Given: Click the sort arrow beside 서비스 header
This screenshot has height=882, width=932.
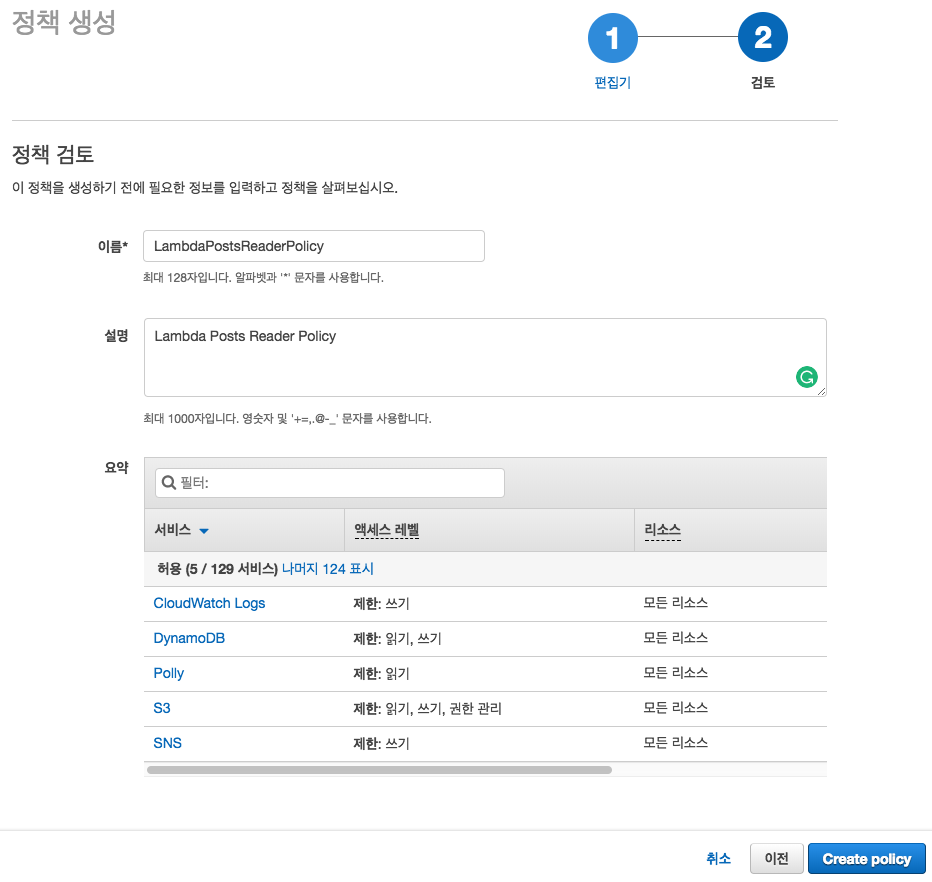Looking at the screenshot, I should (204, 531).
